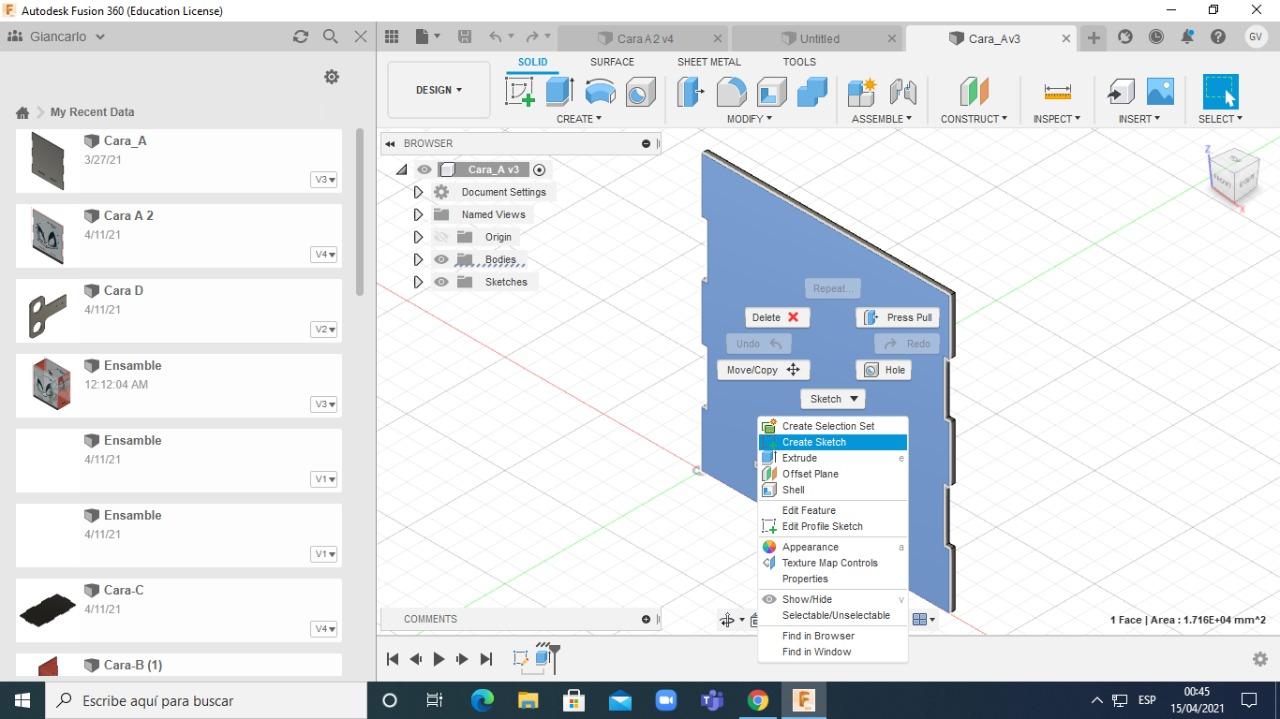Switch to the Cara A 2 v4 document tab

coord(645,38)
